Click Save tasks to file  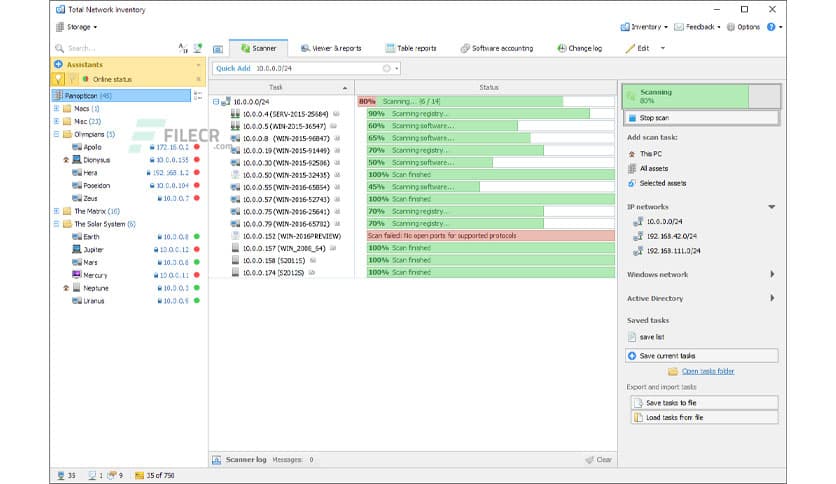click(704, 403)
